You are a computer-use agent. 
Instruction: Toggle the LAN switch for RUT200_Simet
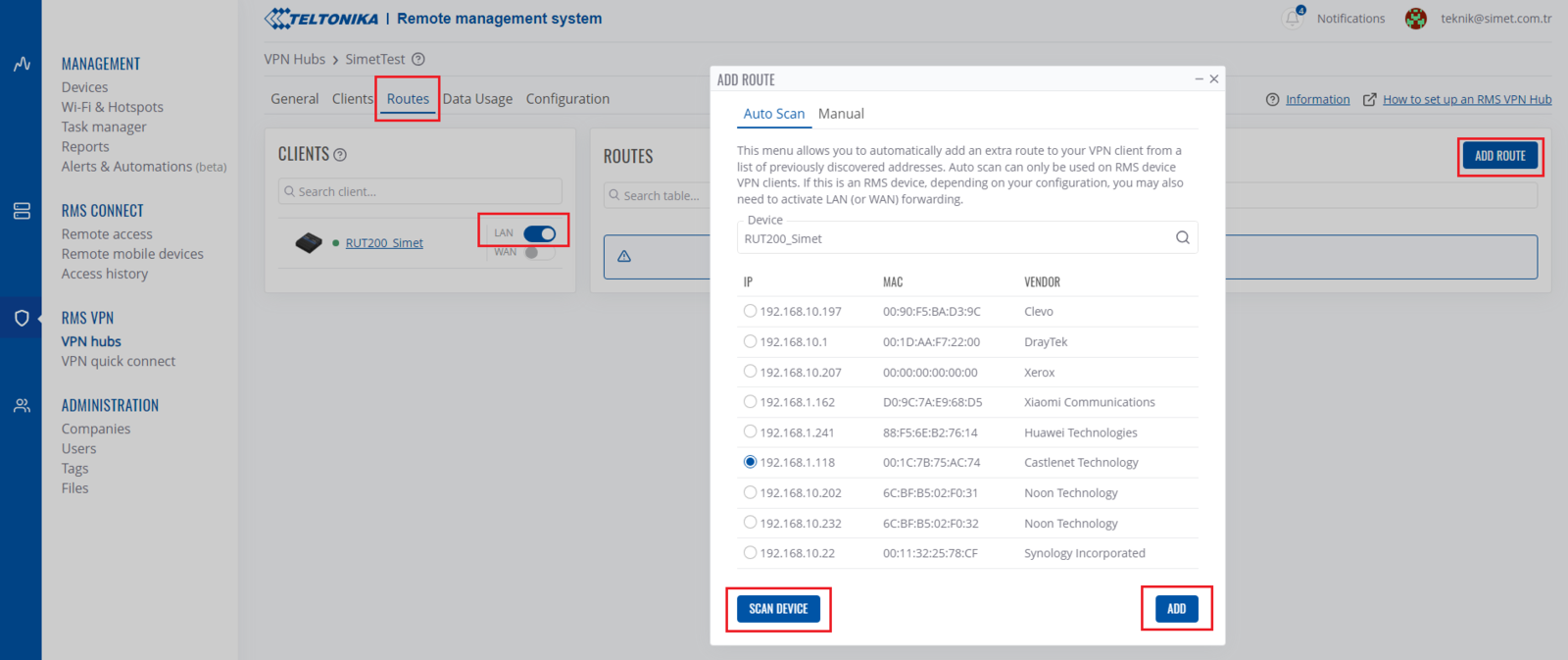[x=539, y=233]
